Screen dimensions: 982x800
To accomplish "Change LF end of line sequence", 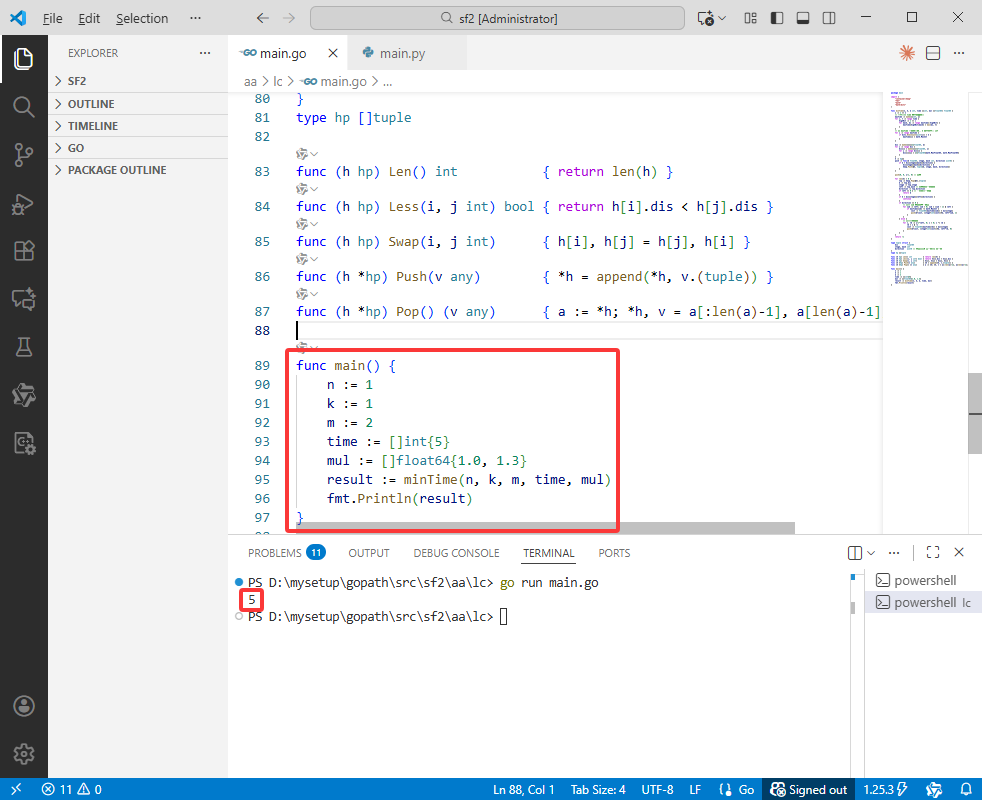I will tap(695, 789).
